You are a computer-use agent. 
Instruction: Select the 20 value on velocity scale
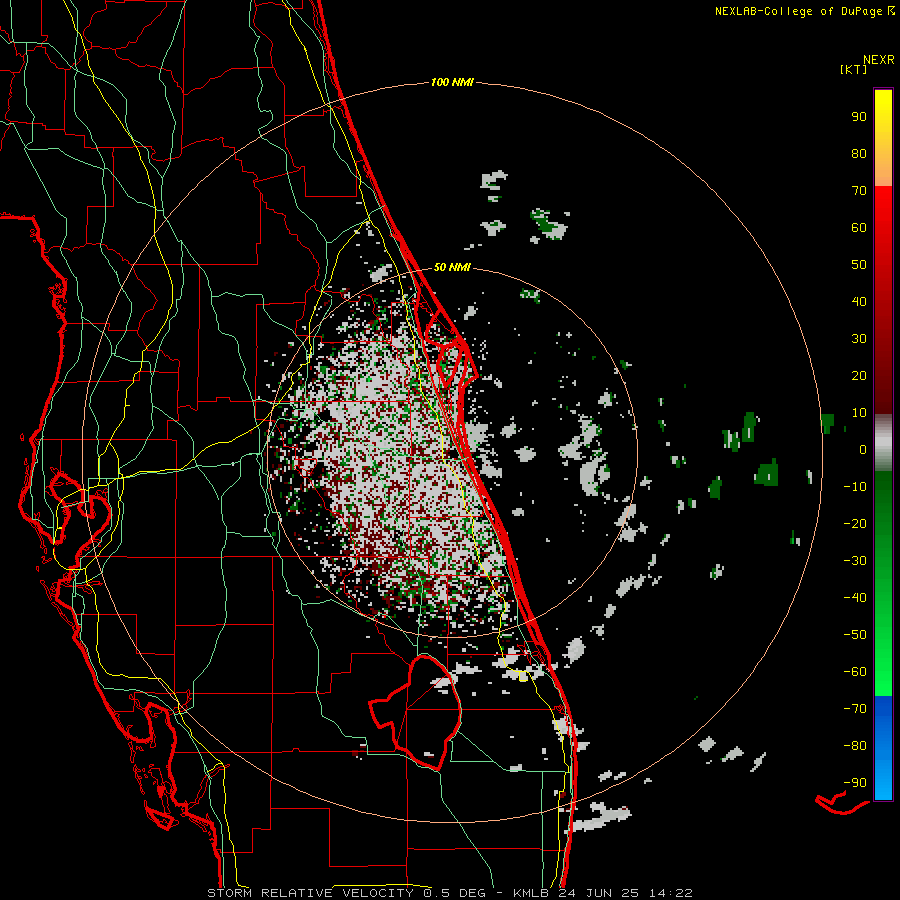point(859,375)
